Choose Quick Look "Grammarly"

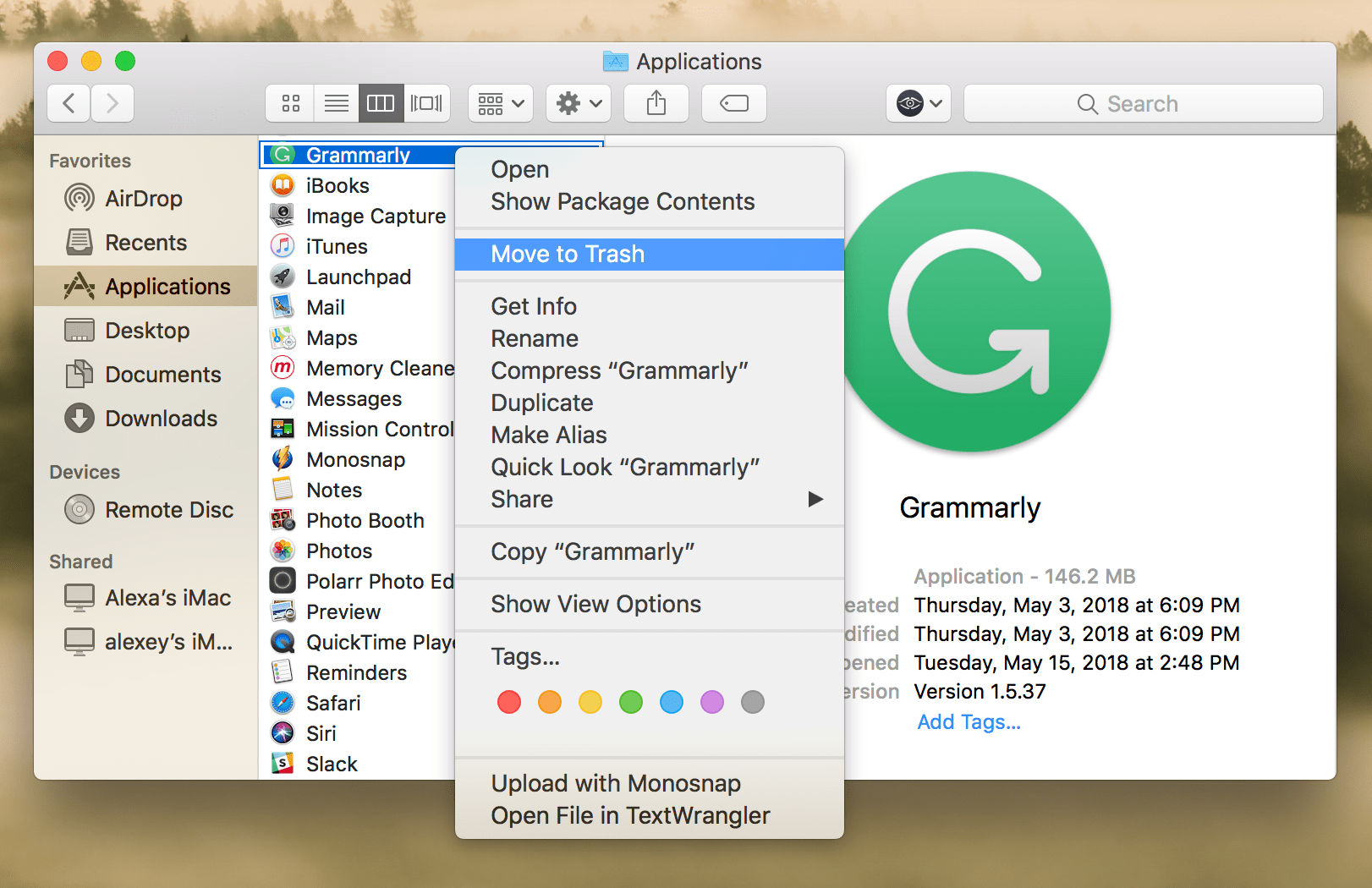(x=650, y=468)
